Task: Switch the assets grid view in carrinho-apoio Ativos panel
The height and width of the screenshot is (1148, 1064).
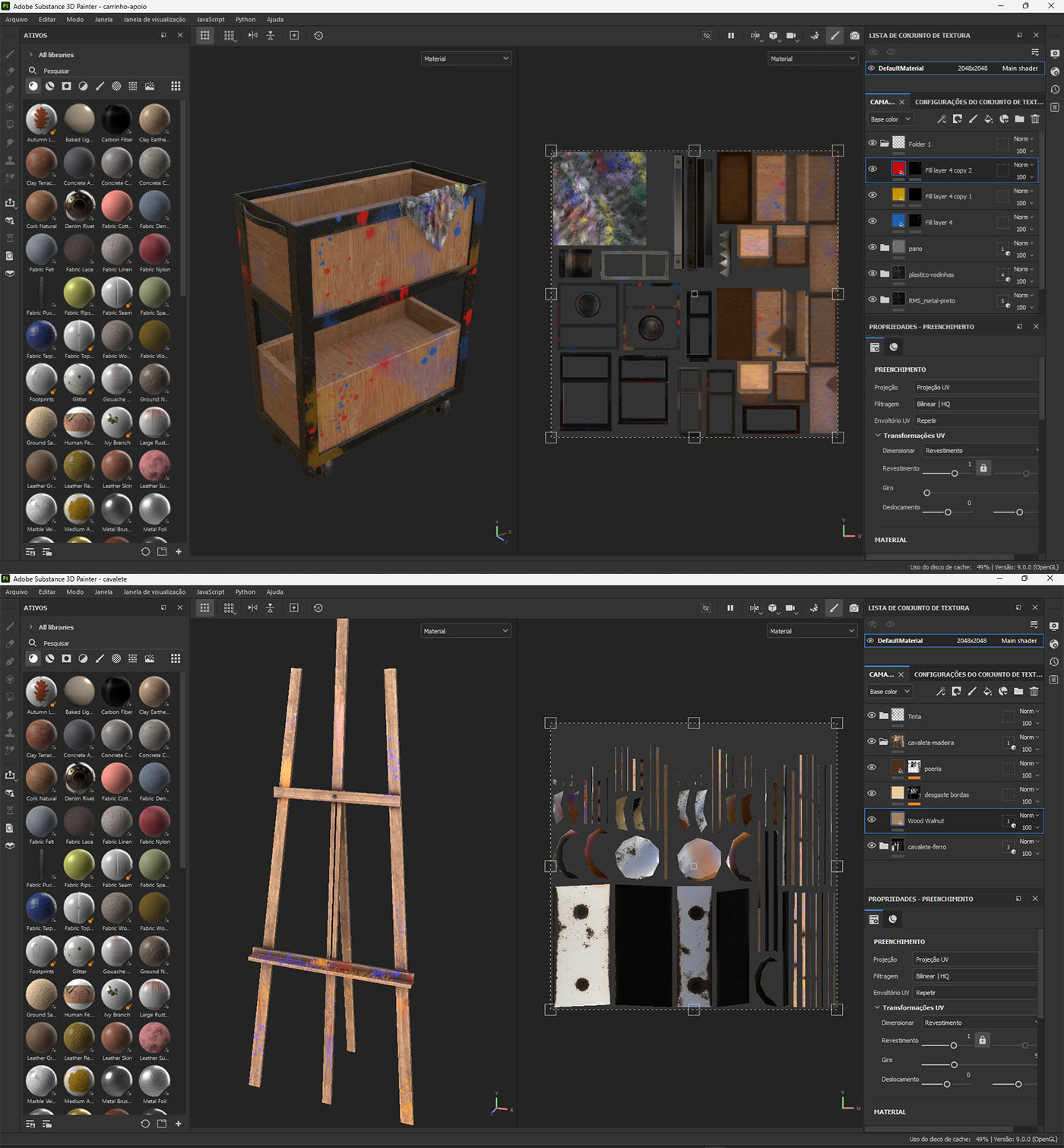Action: coord(176,86)
